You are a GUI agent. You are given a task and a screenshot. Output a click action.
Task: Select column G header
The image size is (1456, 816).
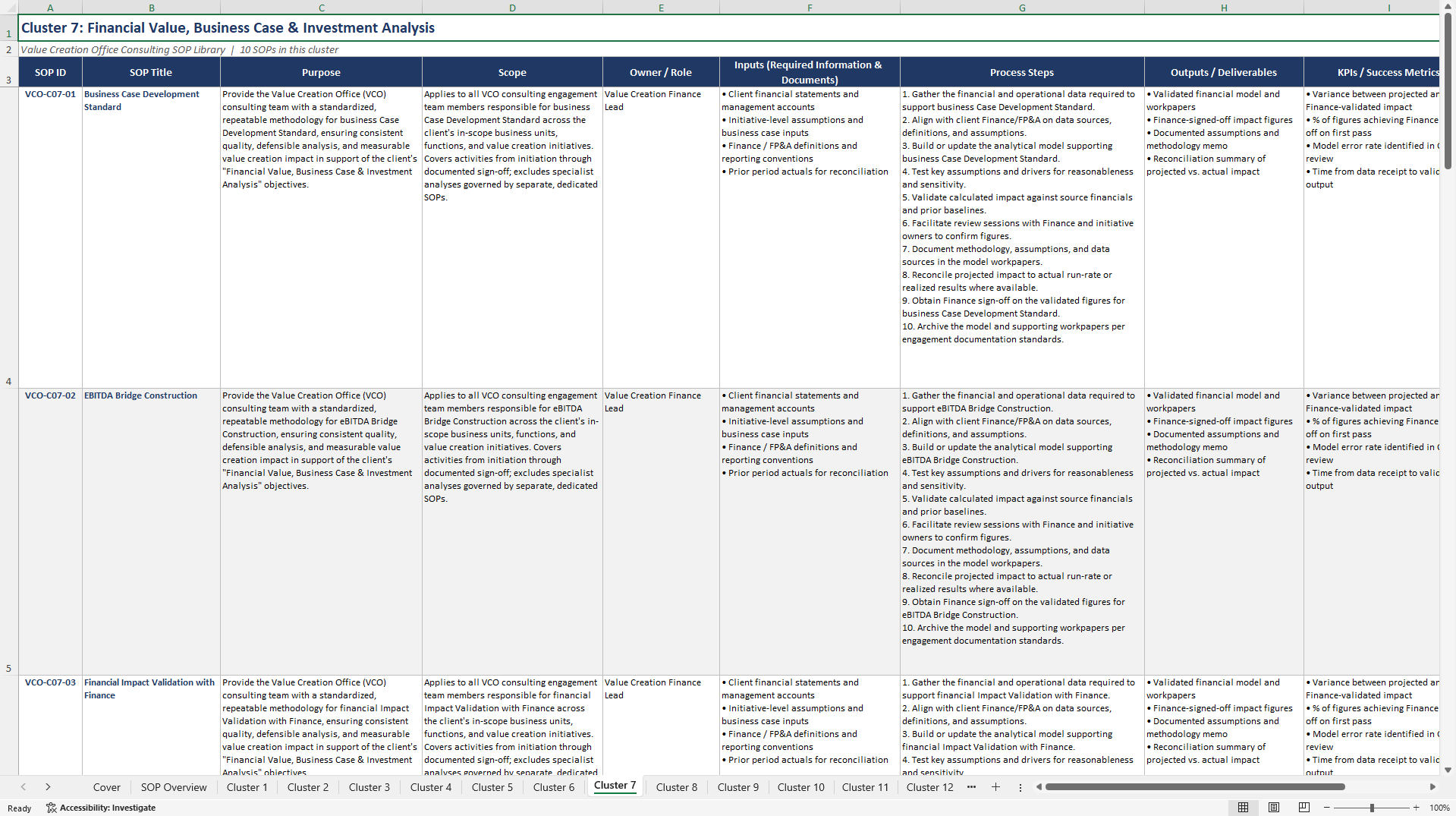point(1022,8)
